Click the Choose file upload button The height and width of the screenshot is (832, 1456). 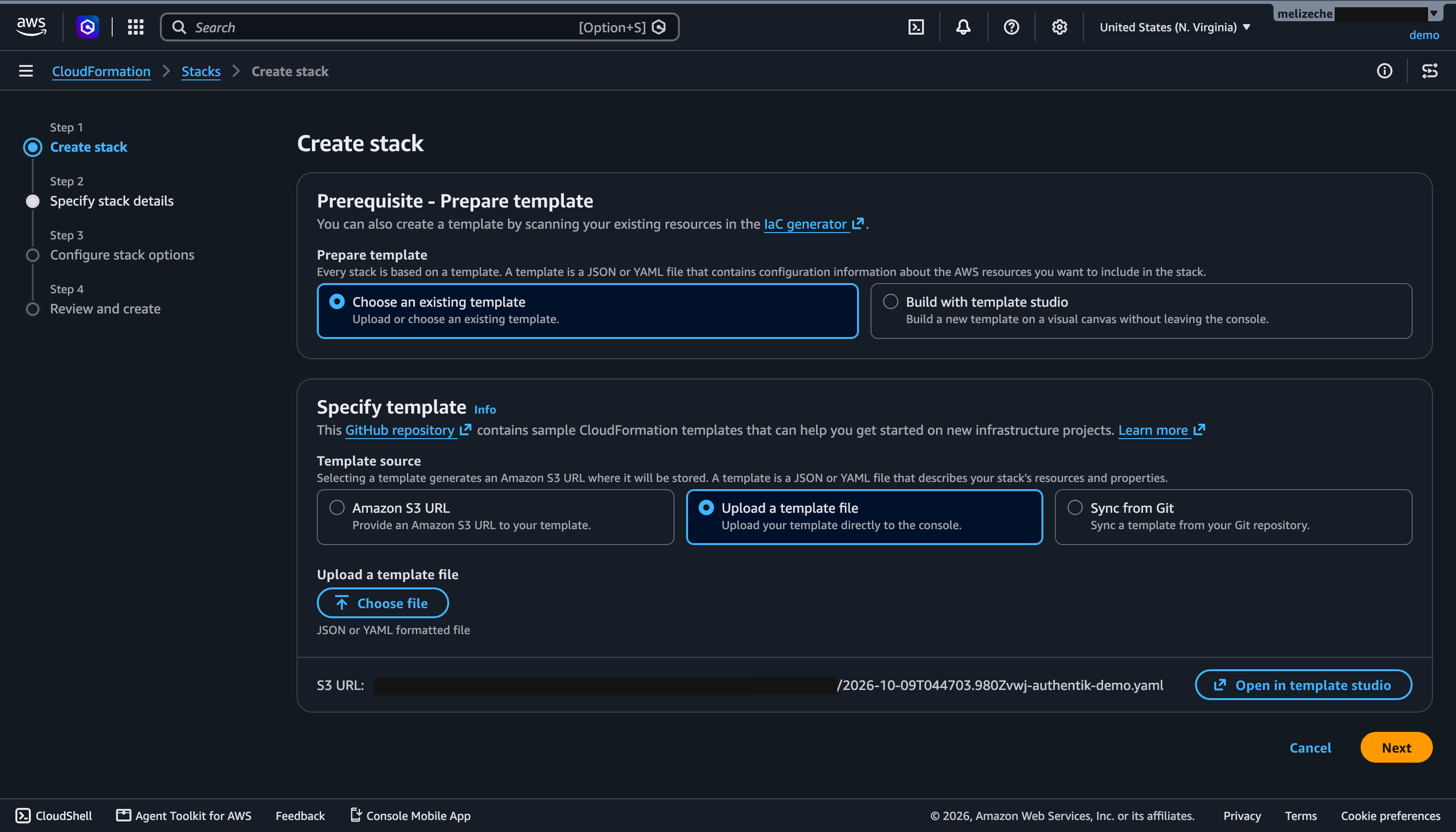pos(382,602)
